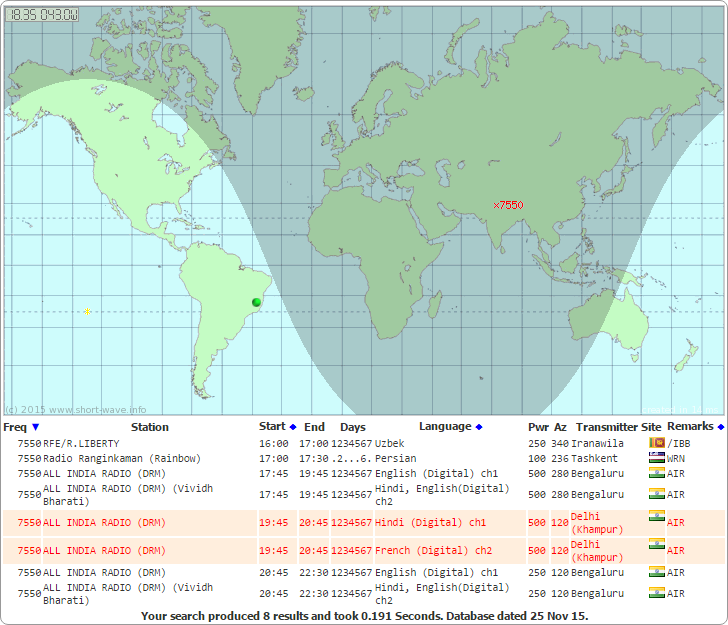Click English (Digital) ch1 at 20:45 row
Viewport: 728px width, 625px height.
click(436, 573)
